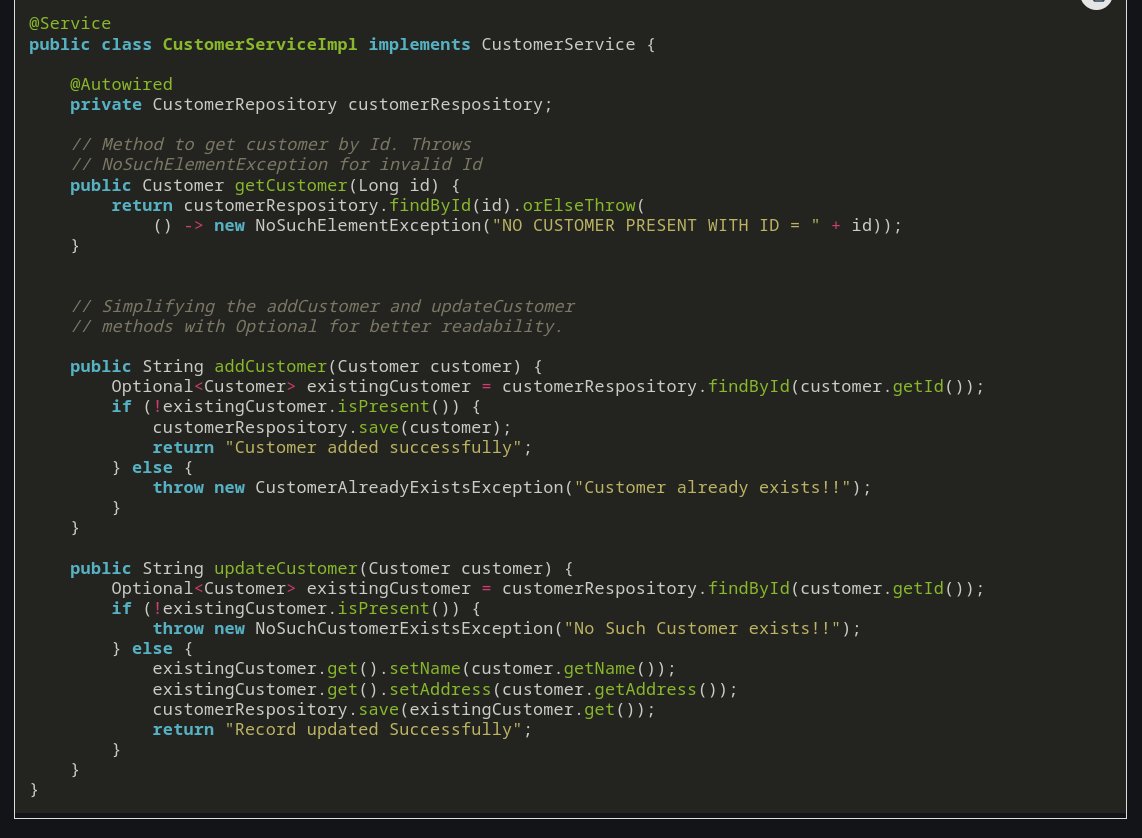Click the getCustomer method name
Screen dimensions: 1142x838
(x=291, y=186)
